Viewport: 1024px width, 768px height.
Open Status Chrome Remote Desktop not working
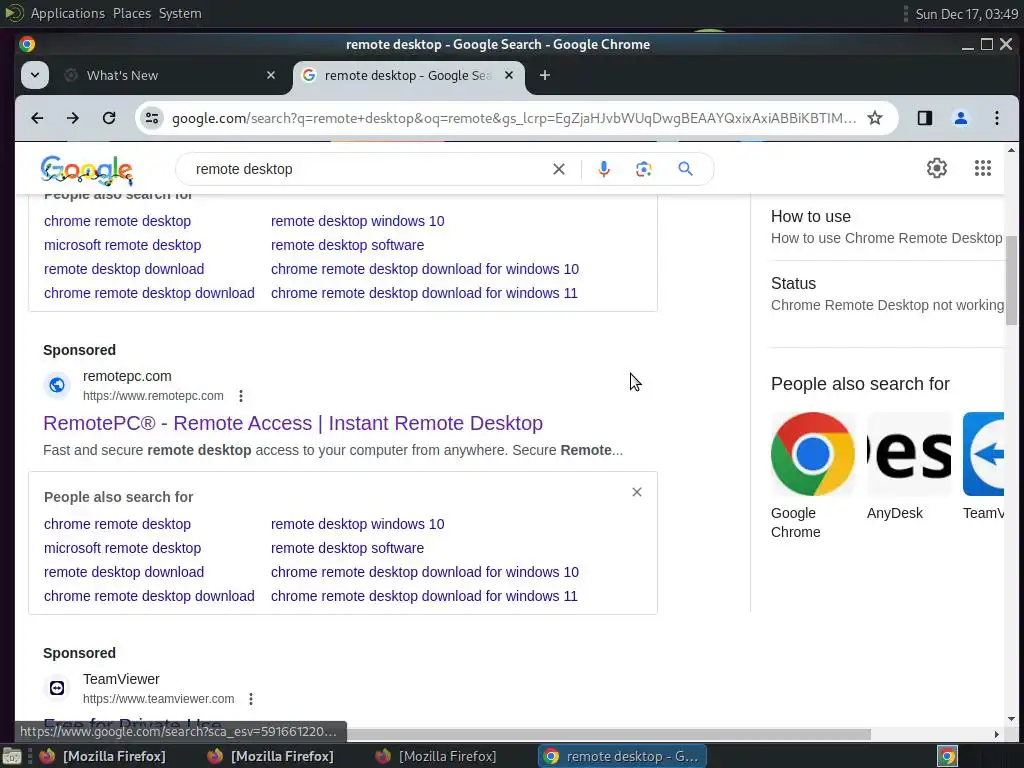click(887, 294)
